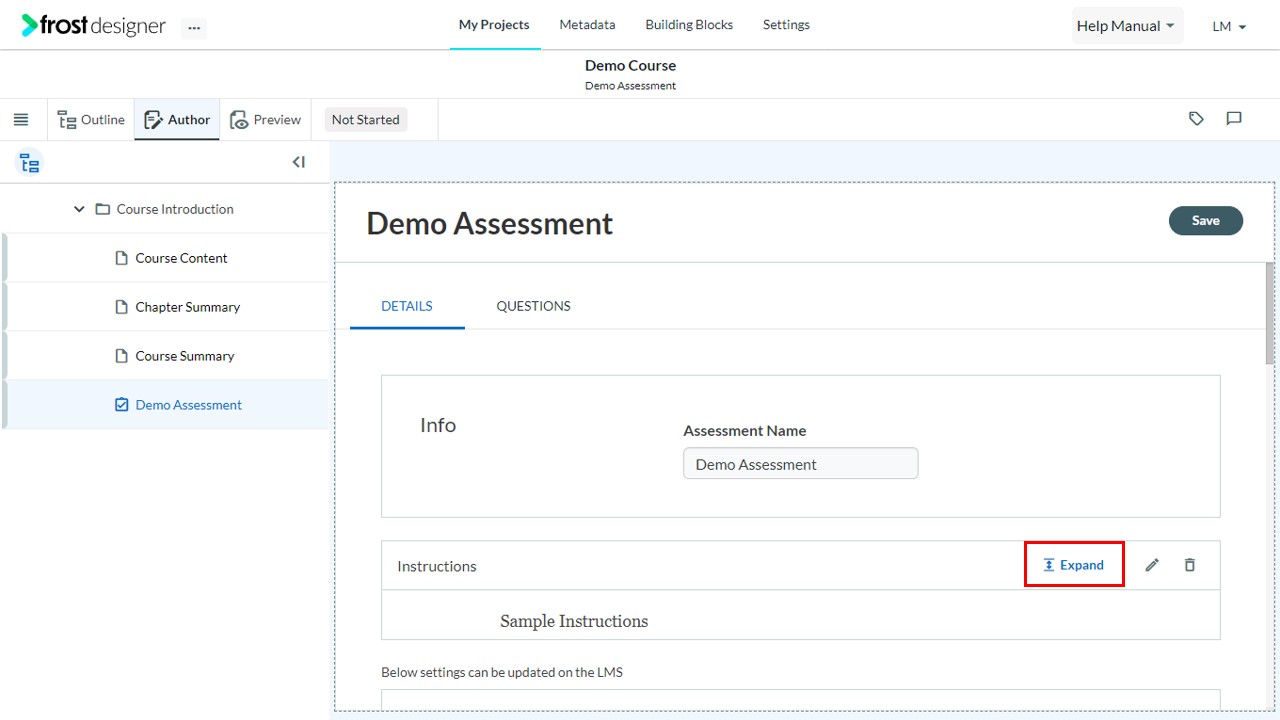Viewport: 1280px width, 720px height.
Task: Click the Instructions section label
Action: pyautogui.click(x=437, y=566)
